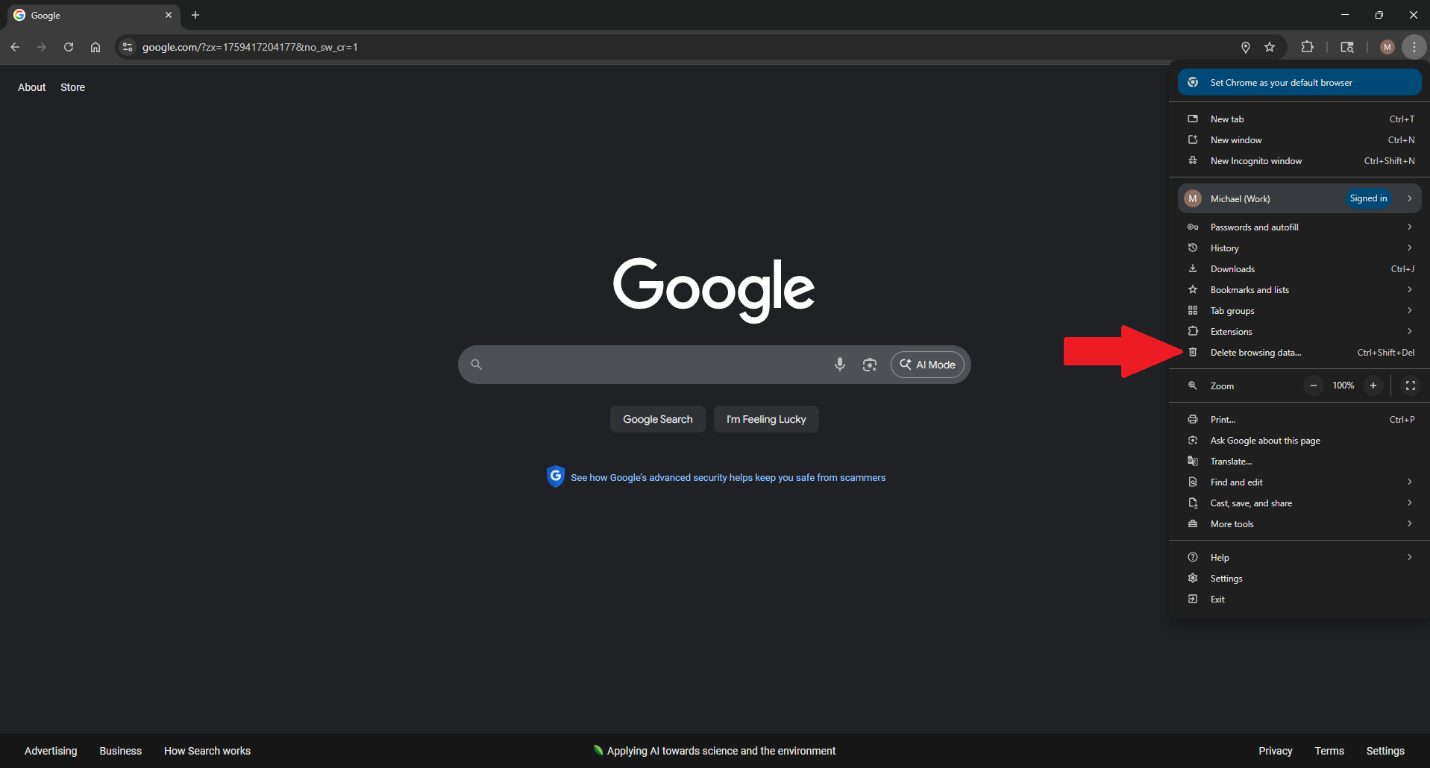Open the Advertising footer link
This screenshot has width=1430, height=768.
click(51, 751)
